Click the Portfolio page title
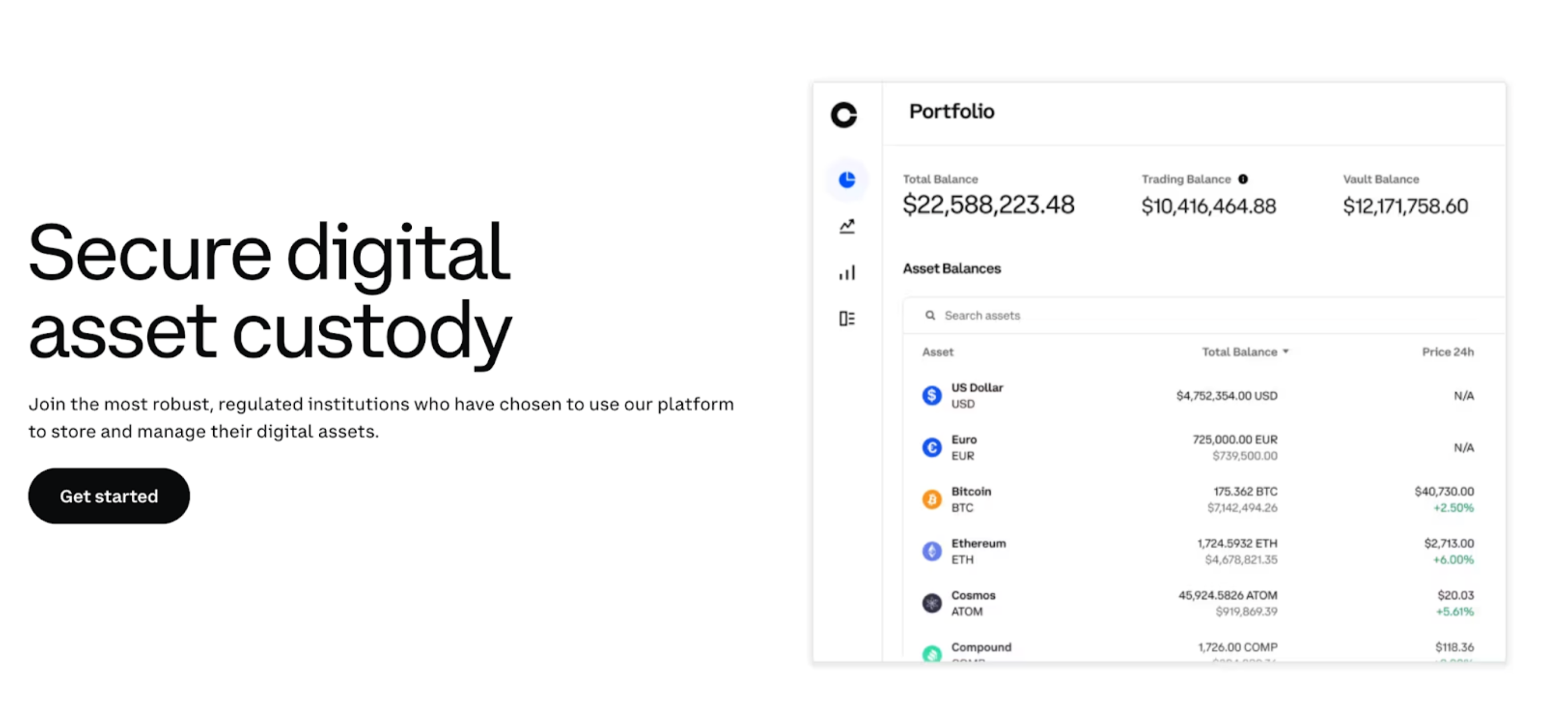This screenshot has width=1568, height=712. (x=952, y=111)
